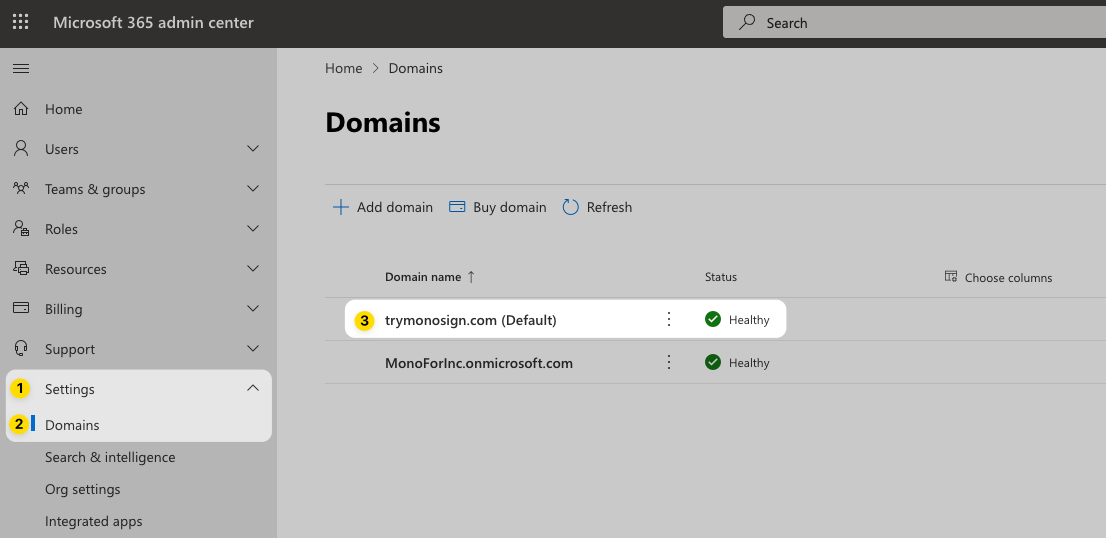The image size is (1106, 538).
Task: Click Healthy status text for MonoForInc.onmicrosoft.com
Action: point(749,363)
